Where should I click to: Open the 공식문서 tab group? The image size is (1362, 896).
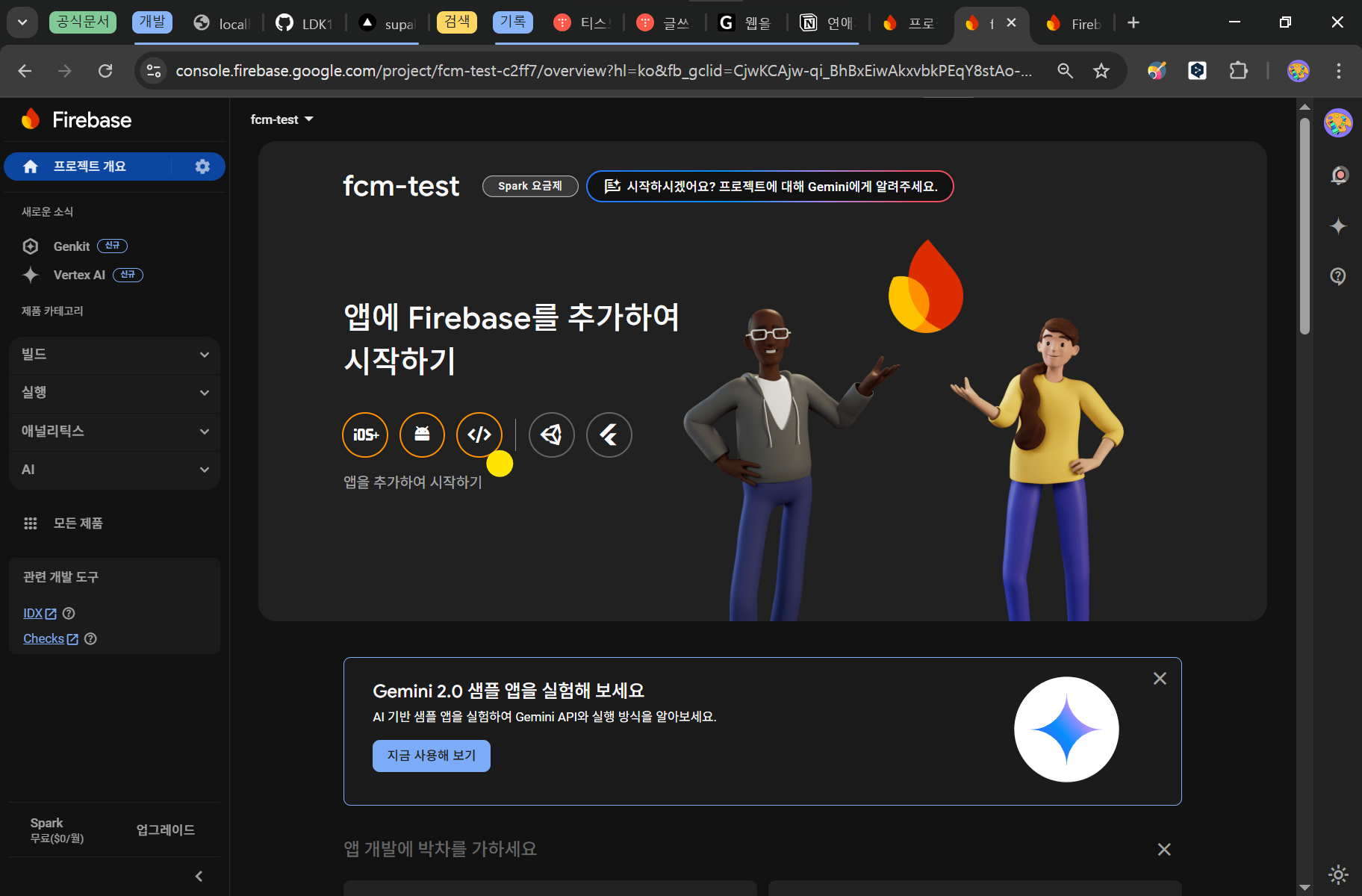point(83,22)
